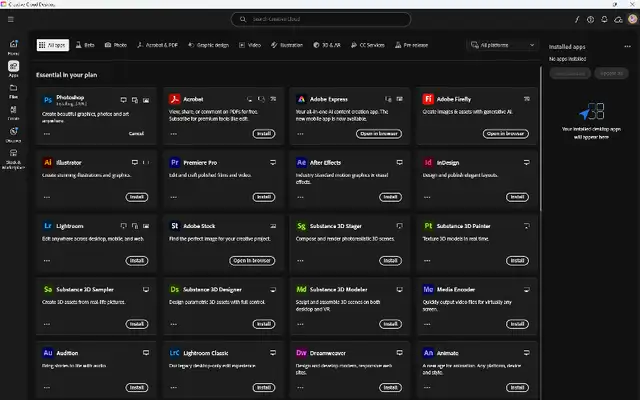Click the Adobe Firefly app icon
This screenshot has width=640, height=400.
(428, 99)
